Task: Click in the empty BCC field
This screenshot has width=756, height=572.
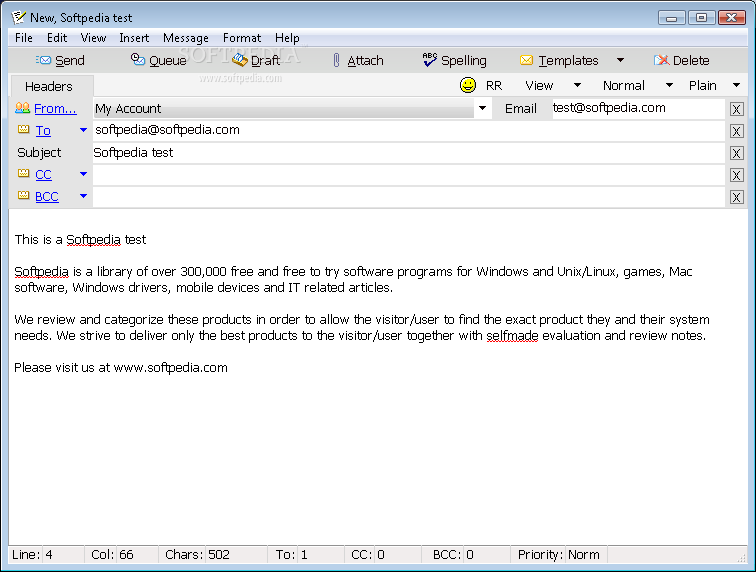Action: (408, 197)
